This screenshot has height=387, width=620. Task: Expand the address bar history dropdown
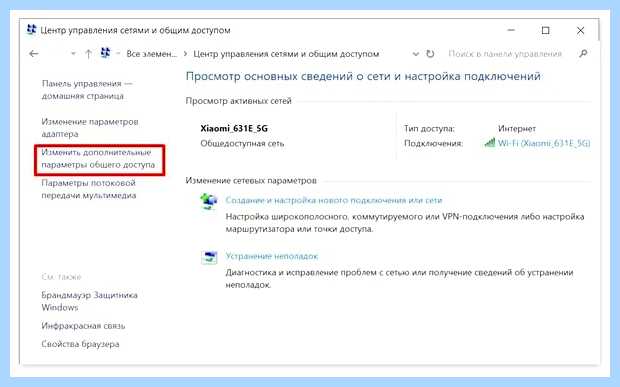tap(415, 54)
